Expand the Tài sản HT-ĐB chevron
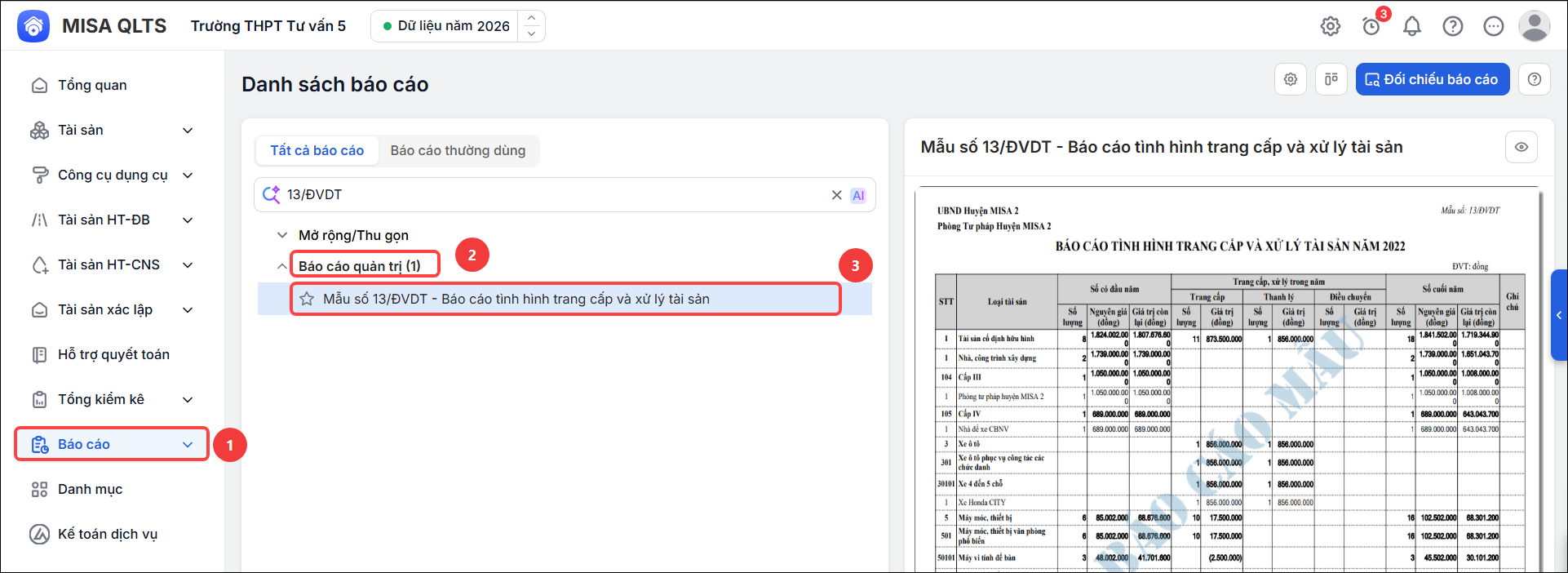The width and height of the screenshot is (1568, 573). [188, 220]
